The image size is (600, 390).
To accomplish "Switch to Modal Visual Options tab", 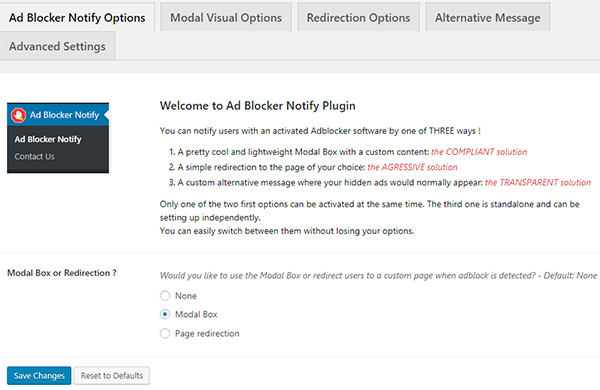I will point(226,18).
